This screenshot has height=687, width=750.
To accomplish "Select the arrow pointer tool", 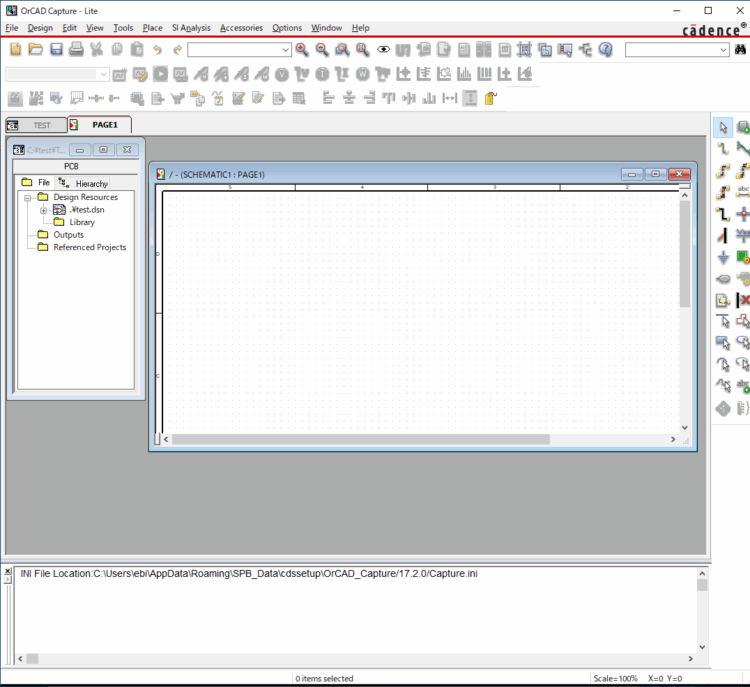I will click(x=723, y=128).
